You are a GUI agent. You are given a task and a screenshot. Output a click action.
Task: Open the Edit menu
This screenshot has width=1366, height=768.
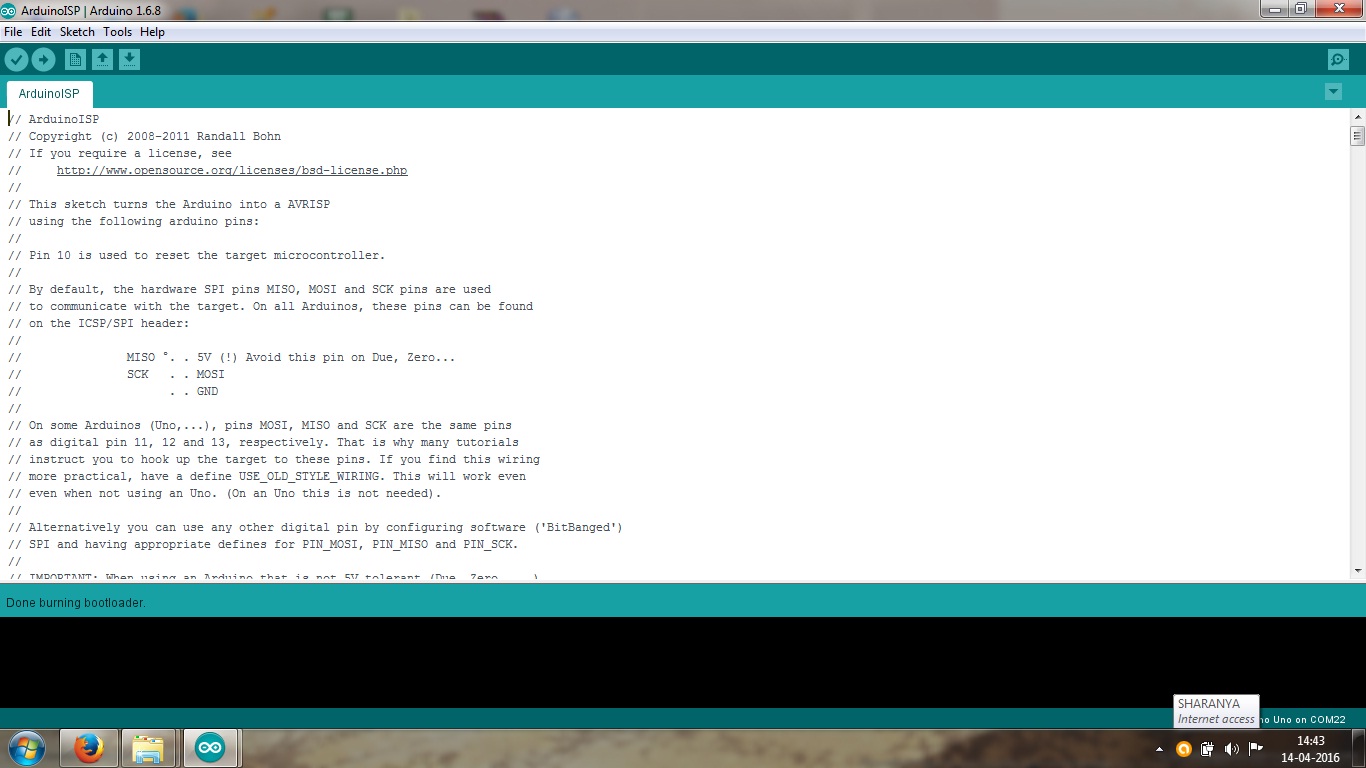click(x=41, y=32)
